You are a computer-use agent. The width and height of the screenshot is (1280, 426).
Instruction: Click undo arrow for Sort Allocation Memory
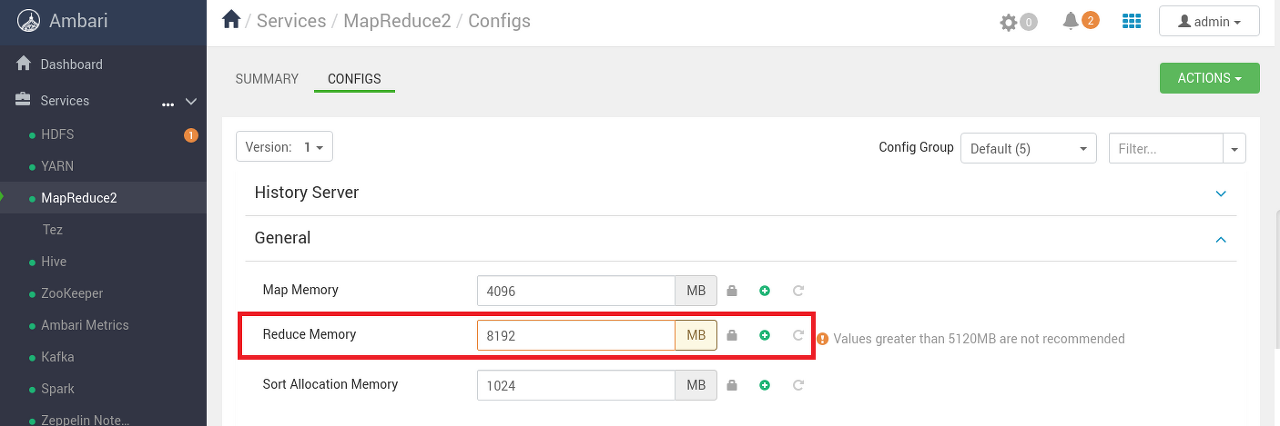[x=798, y=385]
